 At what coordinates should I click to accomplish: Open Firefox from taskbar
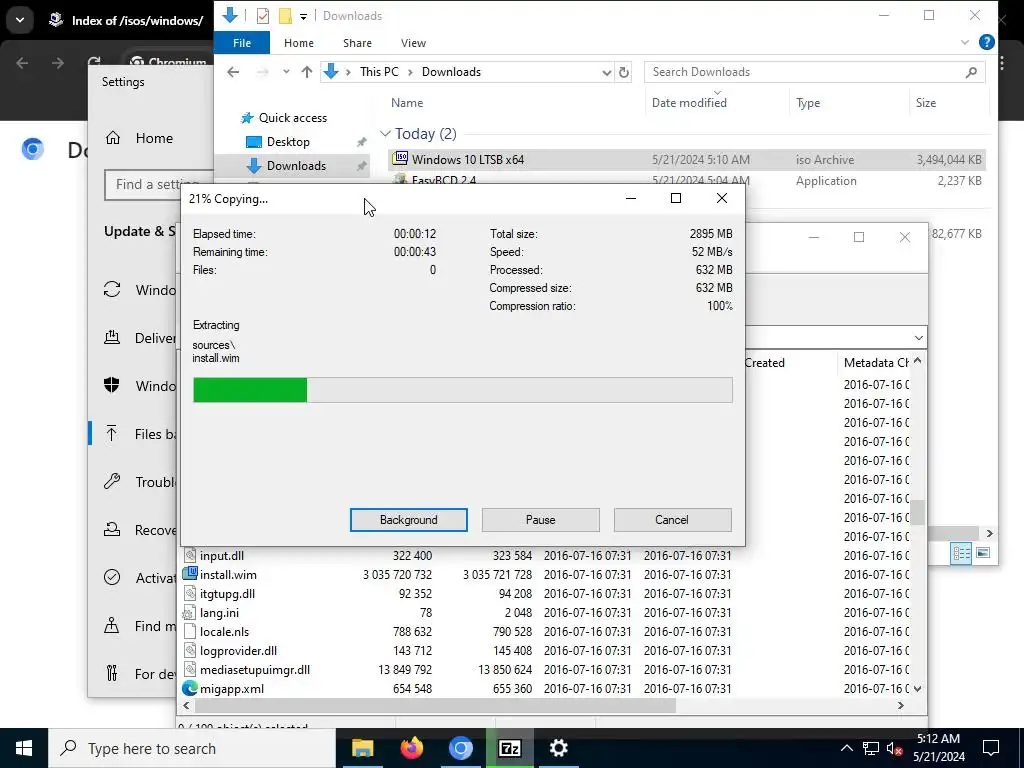[411, 748]
